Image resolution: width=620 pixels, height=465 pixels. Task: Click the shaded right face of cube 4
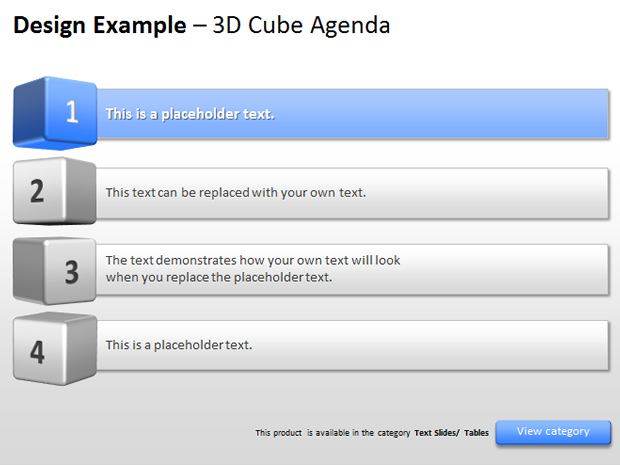point(81,349)
